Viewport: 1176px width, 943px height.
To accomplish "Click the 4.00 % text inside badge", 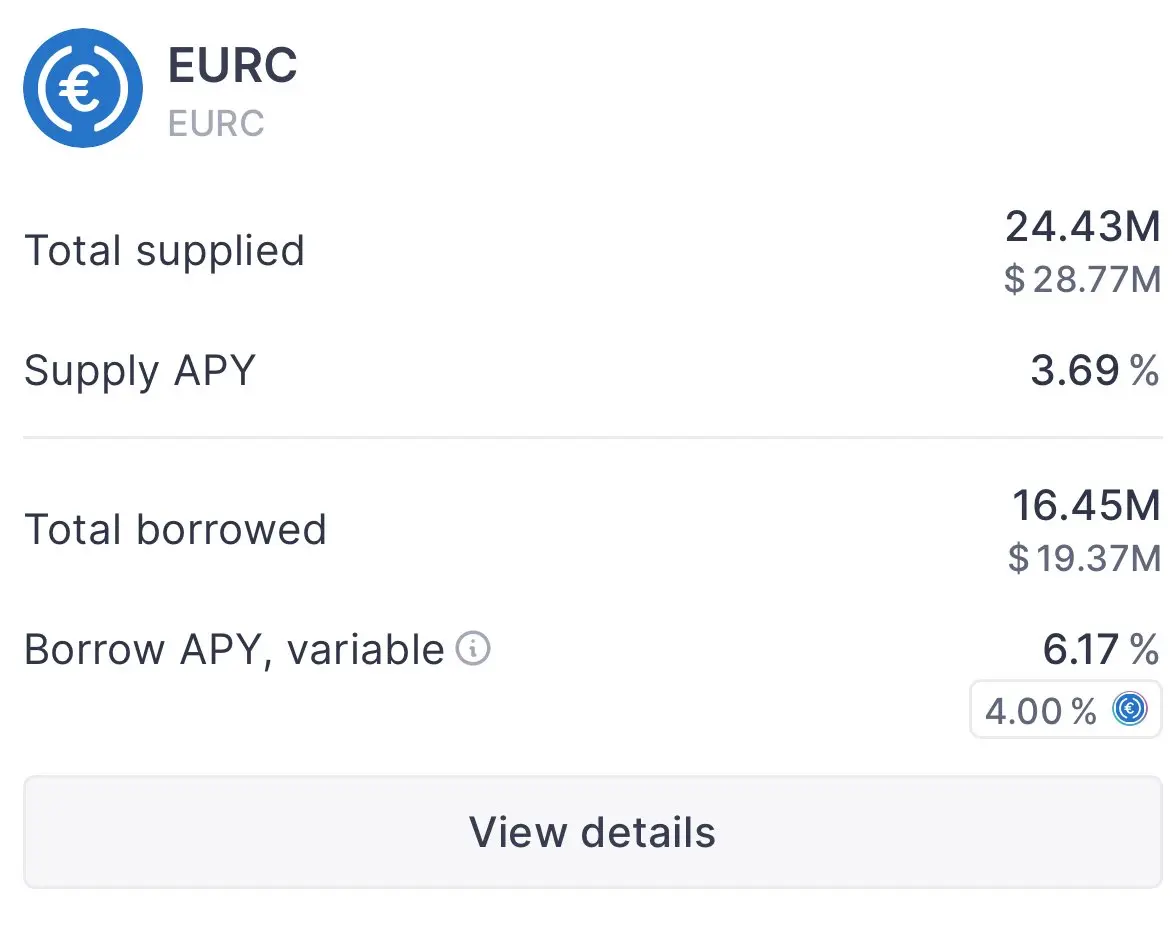I will (1041, 711).
